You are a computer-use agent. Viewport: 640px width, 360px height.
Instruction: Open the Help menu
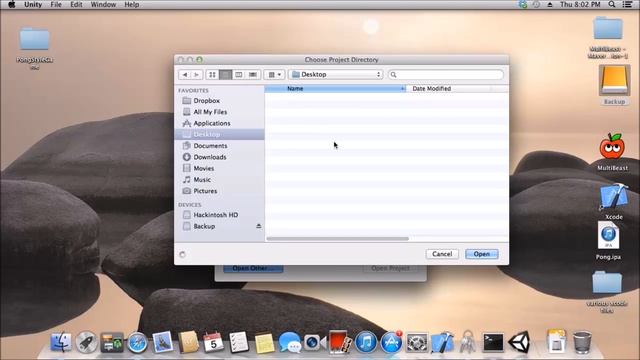[x=131, y=4]
